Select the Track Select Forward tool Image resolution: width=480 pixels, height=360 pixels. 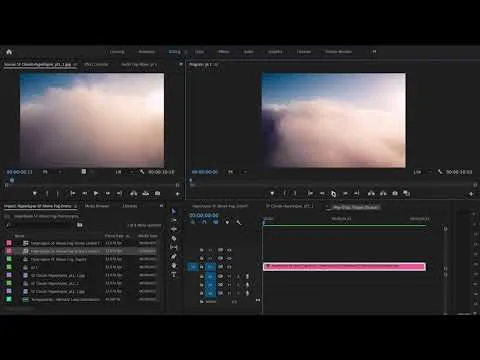[x=174, y=220]
